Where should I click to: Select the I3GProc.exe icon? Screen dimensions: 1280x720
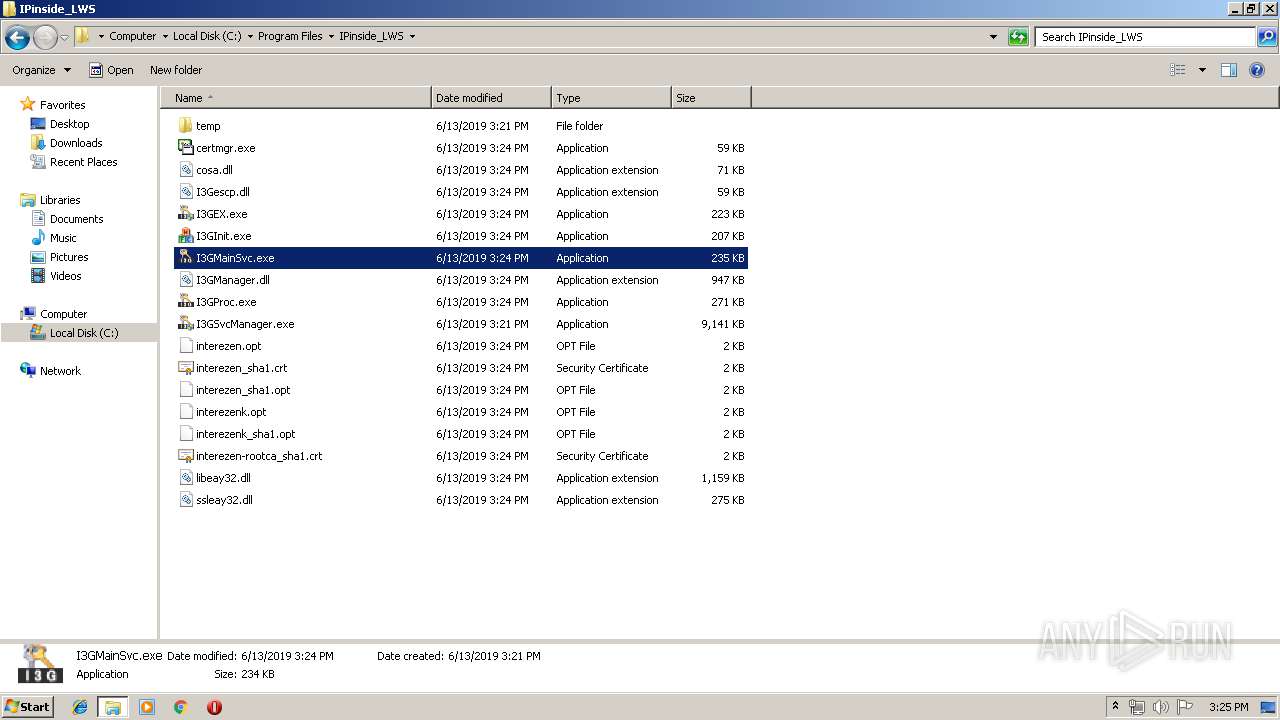(x=185, y=302)
